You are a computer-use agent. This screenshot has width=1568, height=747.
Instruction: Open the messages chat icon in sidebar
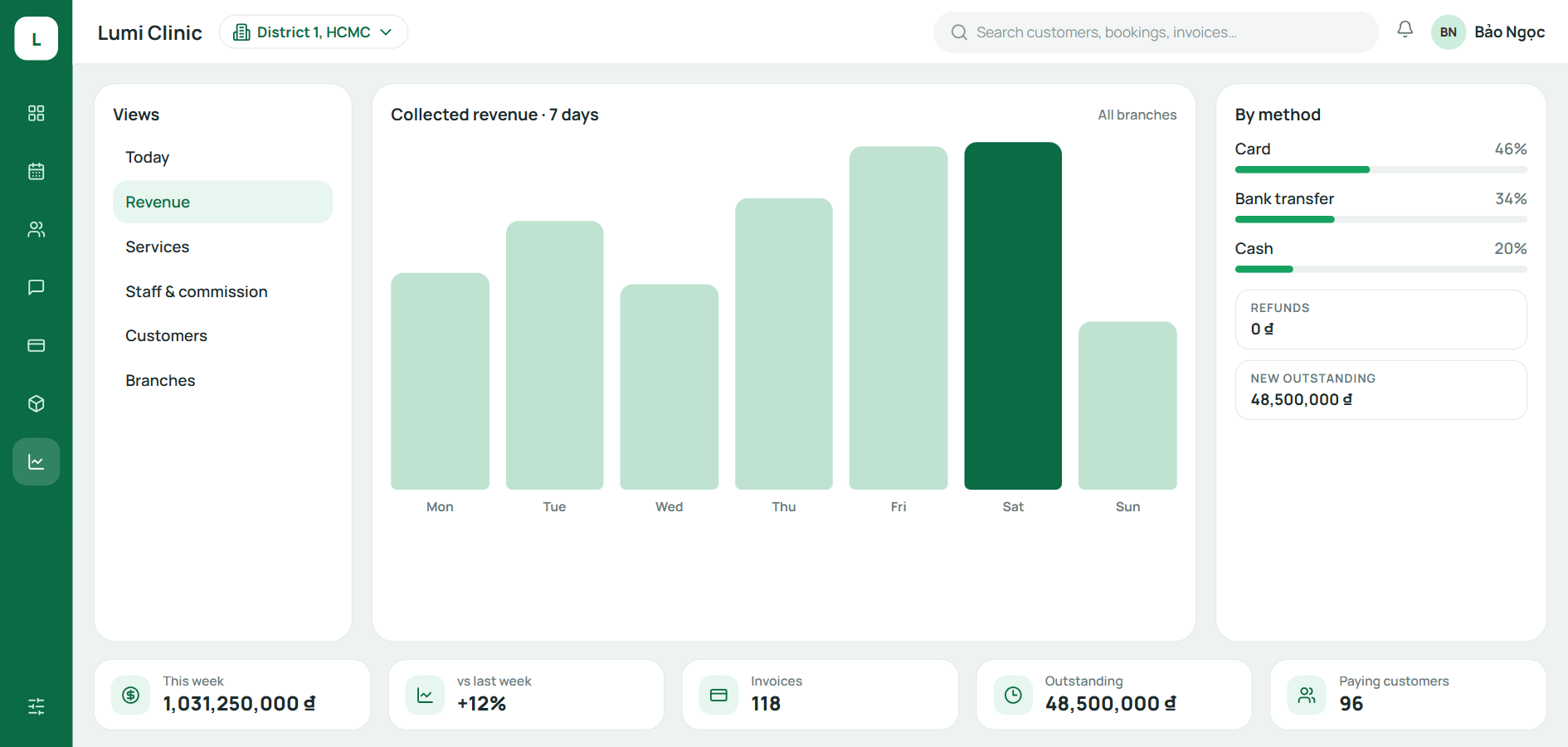point(36,287)
